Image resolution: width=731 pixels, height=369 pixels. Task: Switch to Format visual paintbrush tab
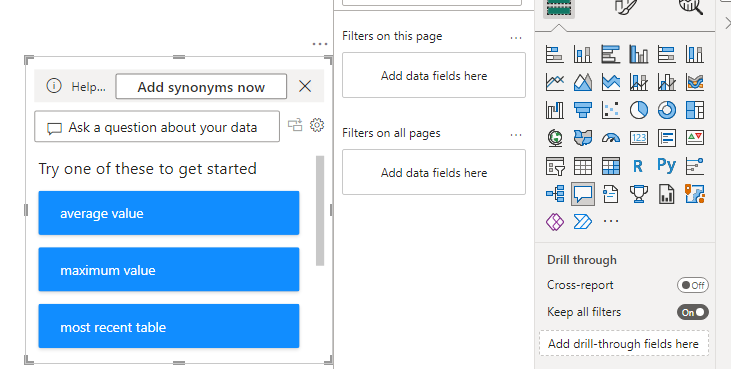click(625, 7)
